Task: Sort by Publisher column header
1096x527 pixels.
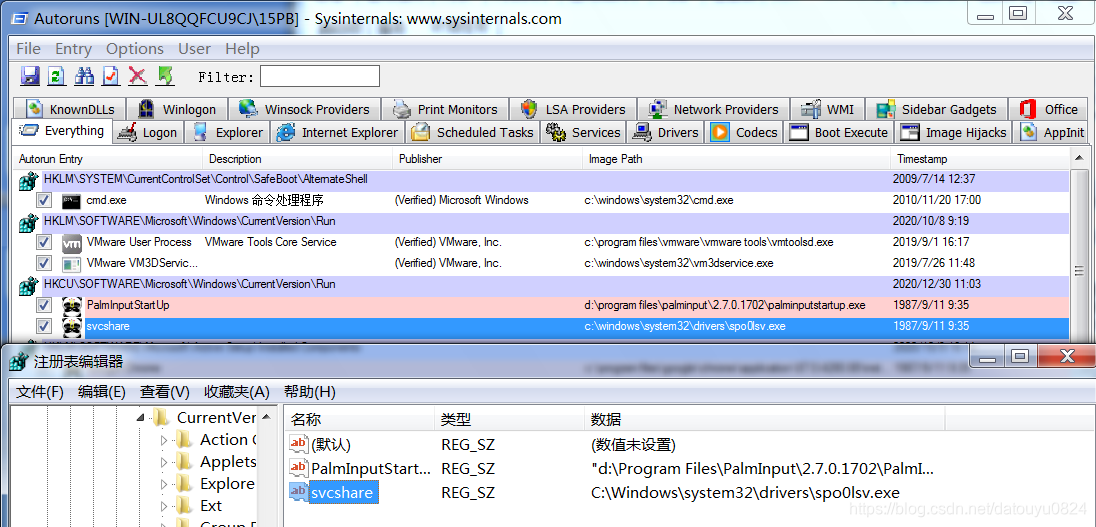Action: 487,159
